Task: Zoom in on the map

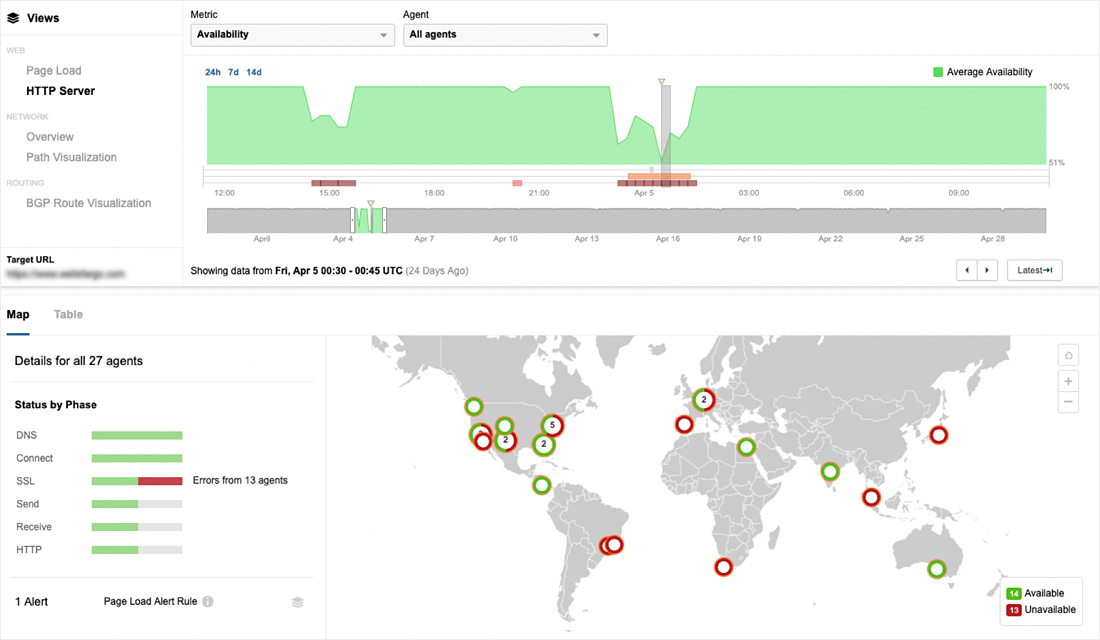Action: pyautogui.click(x=1069, y=381)
